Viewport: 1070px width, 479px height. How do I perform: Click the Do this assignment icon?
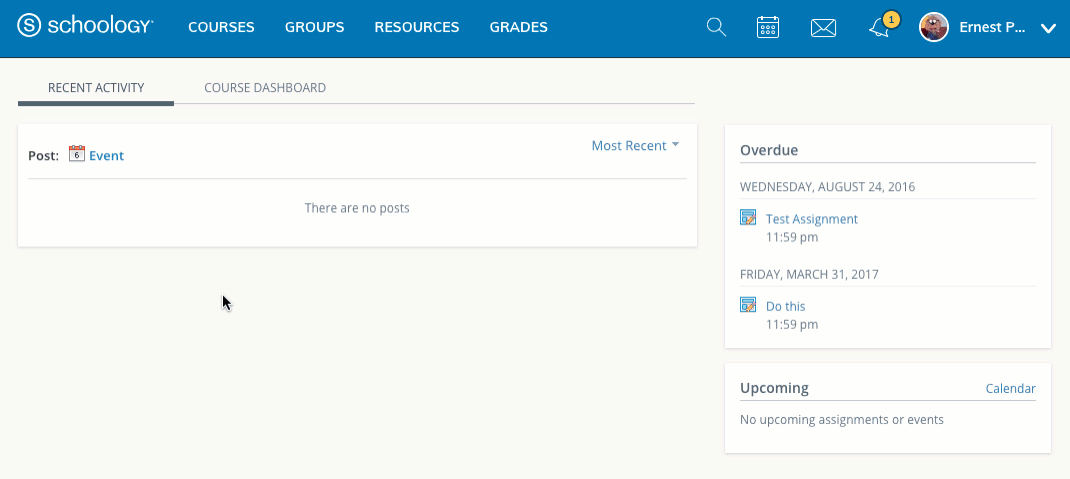[x=748, y=305]
